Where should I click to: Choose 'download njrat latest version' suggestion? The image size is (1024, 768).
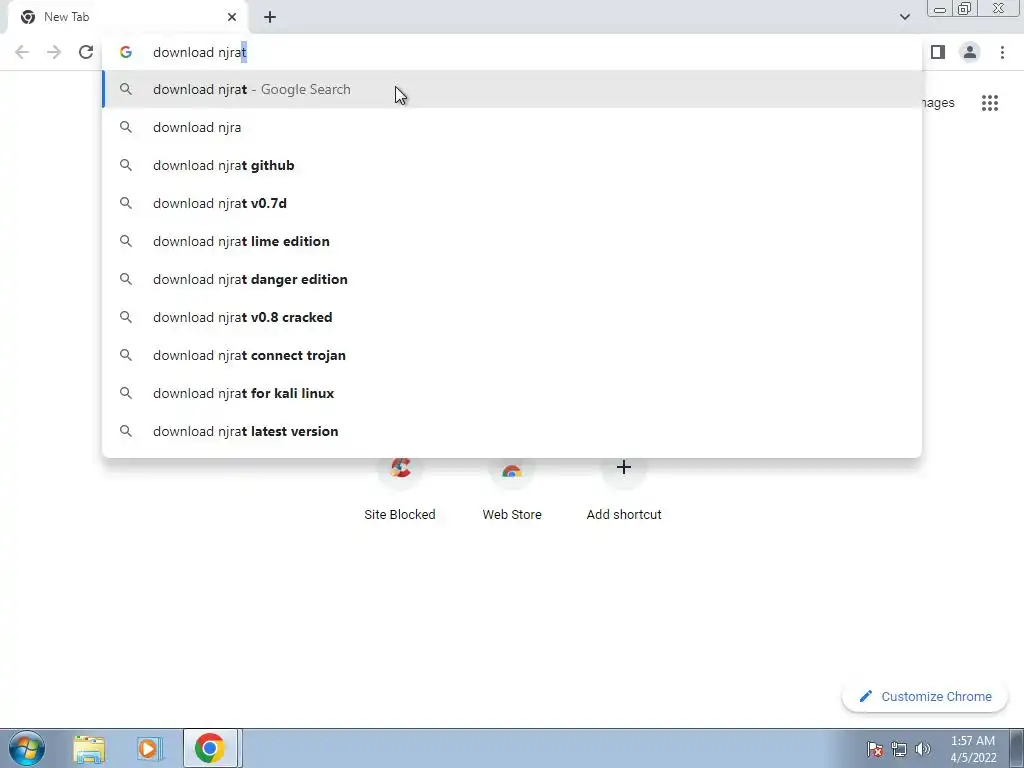[x=512, y=431]
